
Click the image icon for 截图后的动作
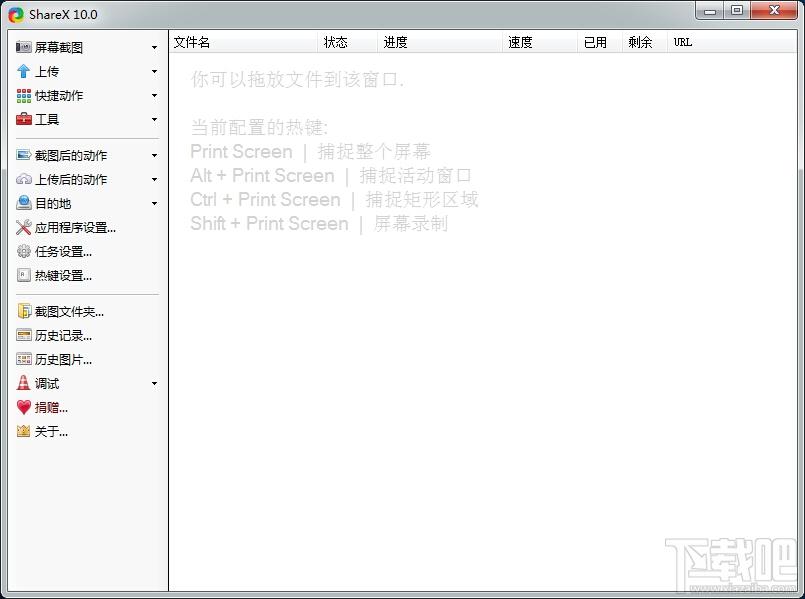(24, 155)
